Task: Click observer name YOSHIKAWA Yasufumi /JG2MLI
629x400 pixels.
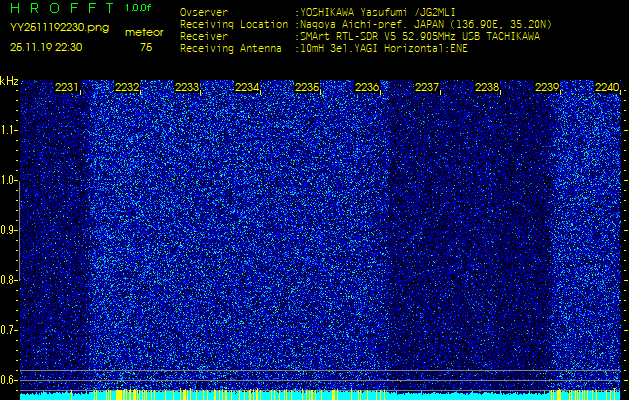Action: (x=378, y=12)
